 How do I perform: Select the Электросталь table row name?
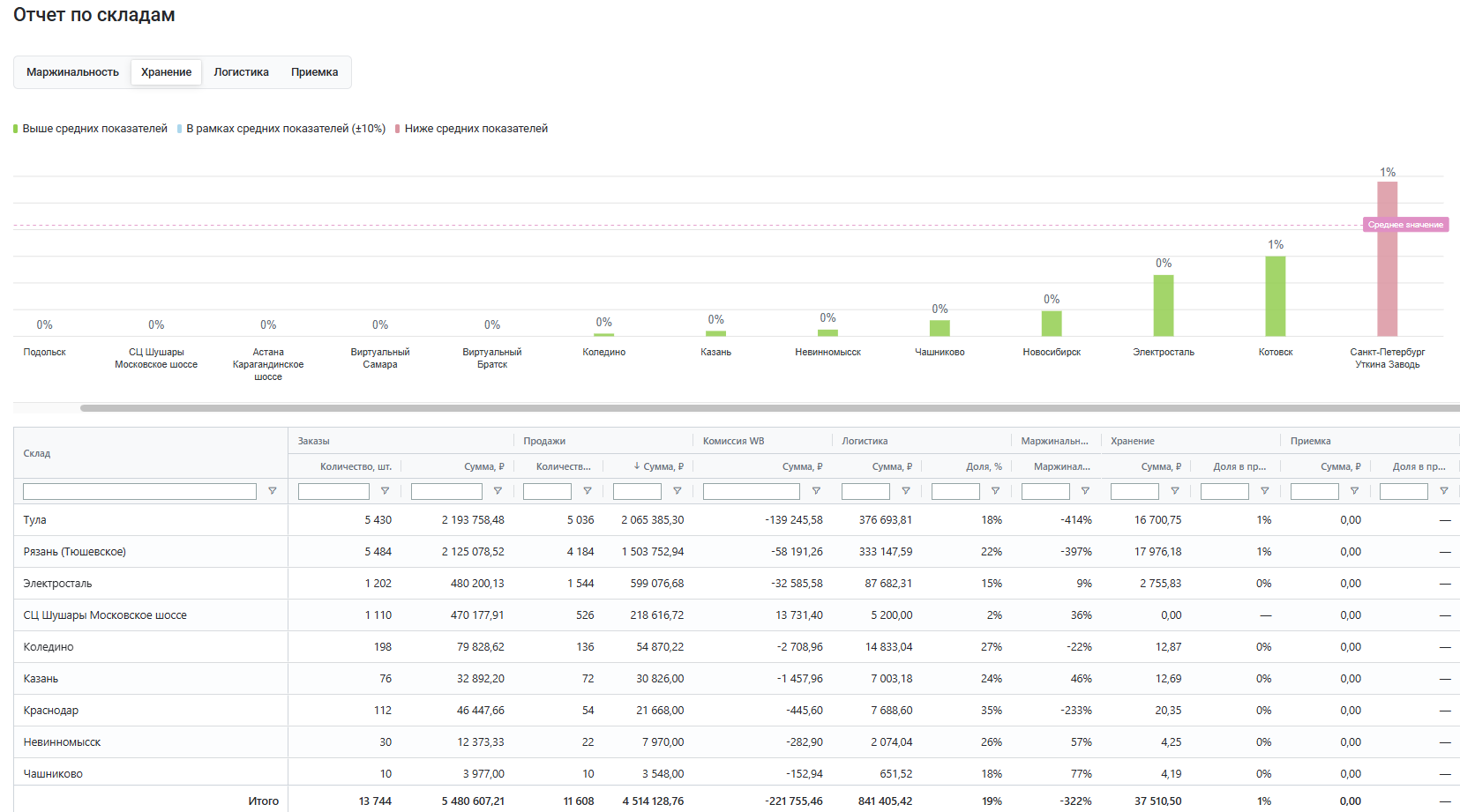click(57, 584)
